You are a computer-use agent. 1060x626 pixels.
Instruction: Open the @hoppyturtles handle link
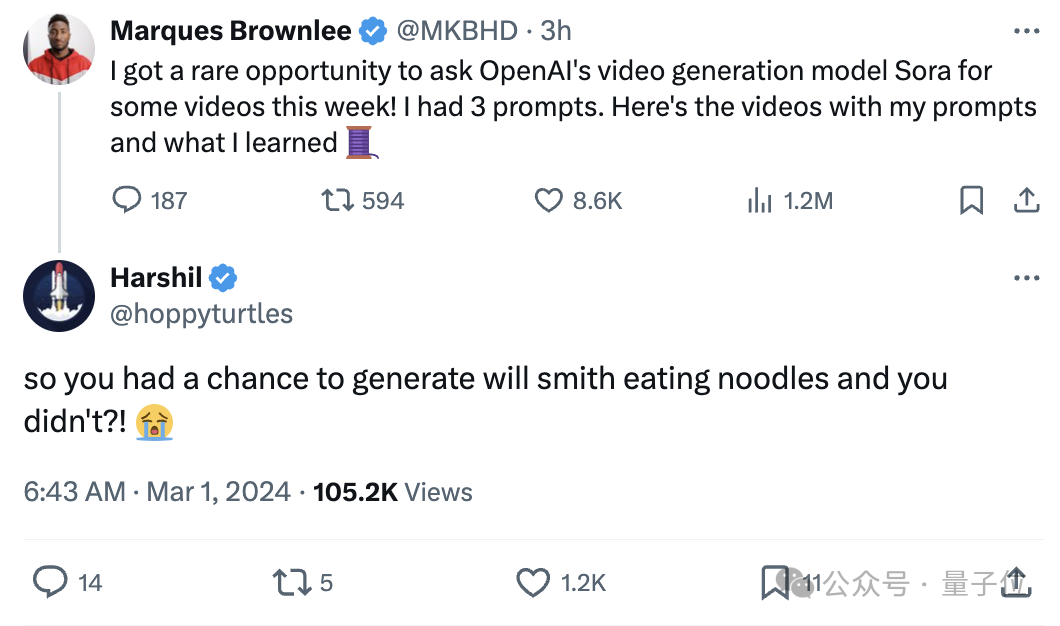(201, 313)
